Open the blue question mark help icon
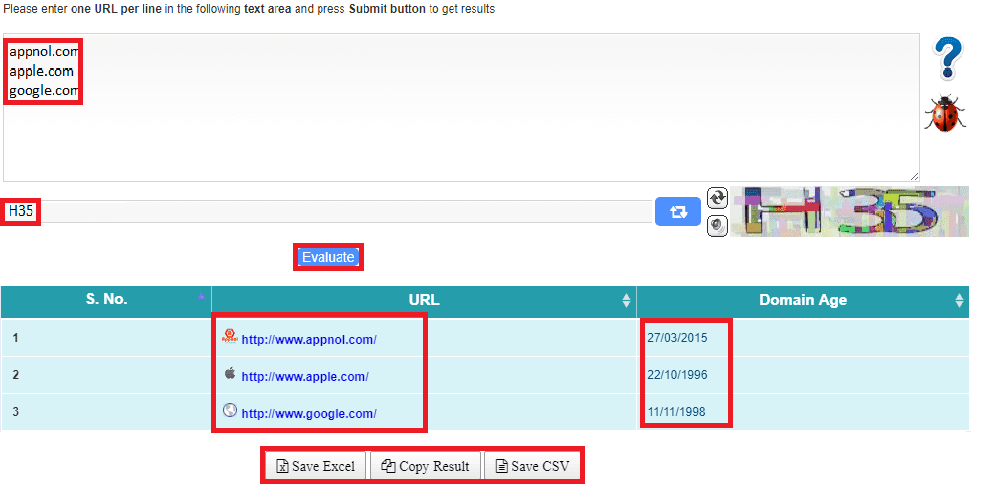996x487 pixels. click(948, 58)
